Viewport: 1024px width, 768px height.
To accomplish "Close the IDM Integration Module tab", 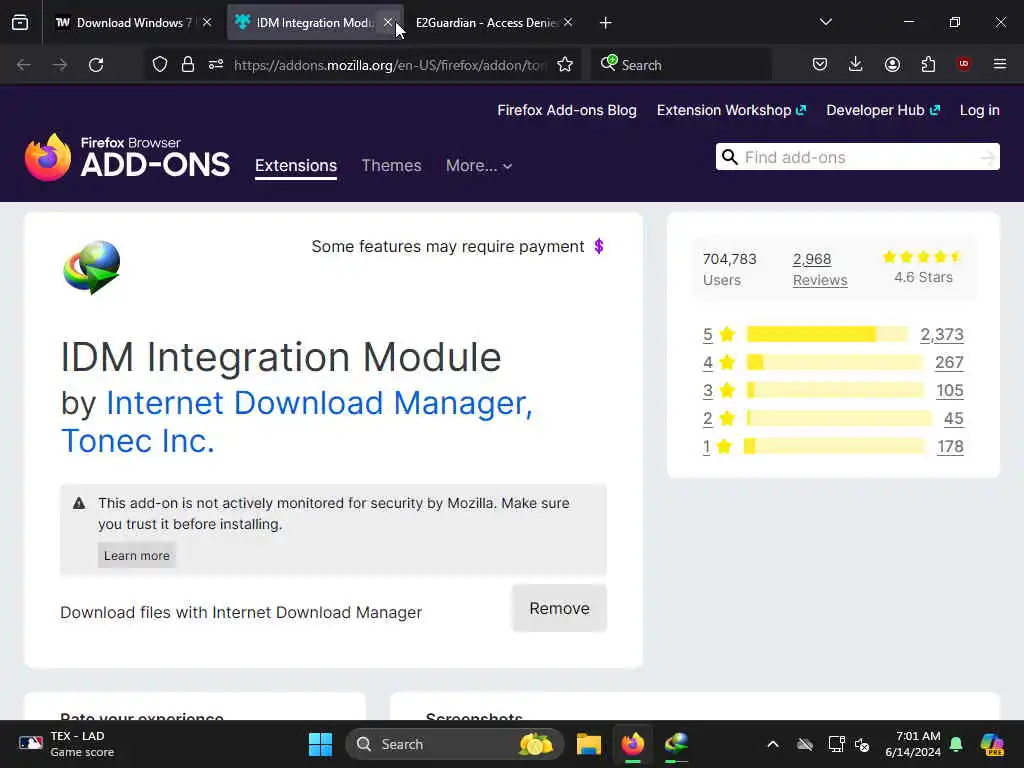I will [388, 23].
